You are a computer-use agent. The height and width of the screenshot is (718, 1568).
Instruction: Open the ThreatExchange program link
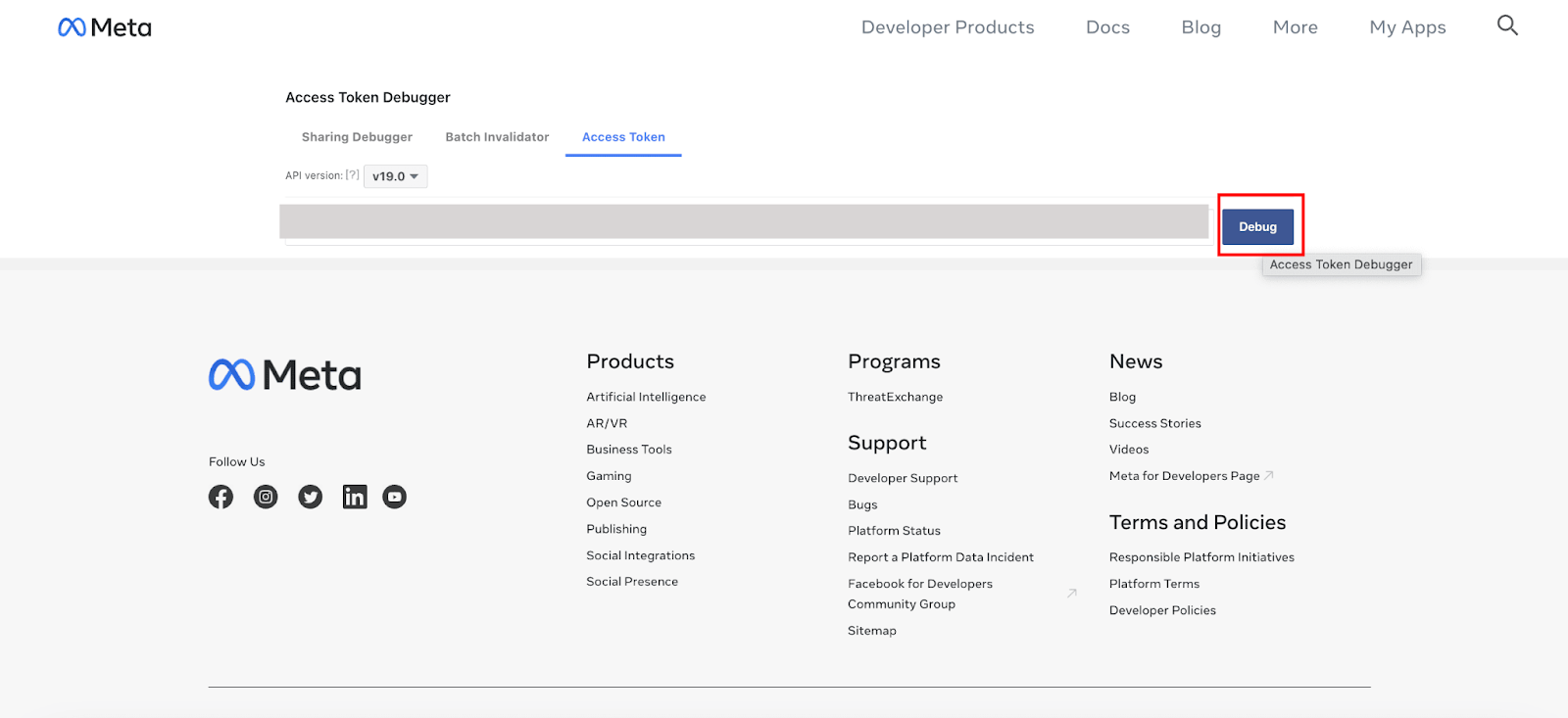coord(895,397)
